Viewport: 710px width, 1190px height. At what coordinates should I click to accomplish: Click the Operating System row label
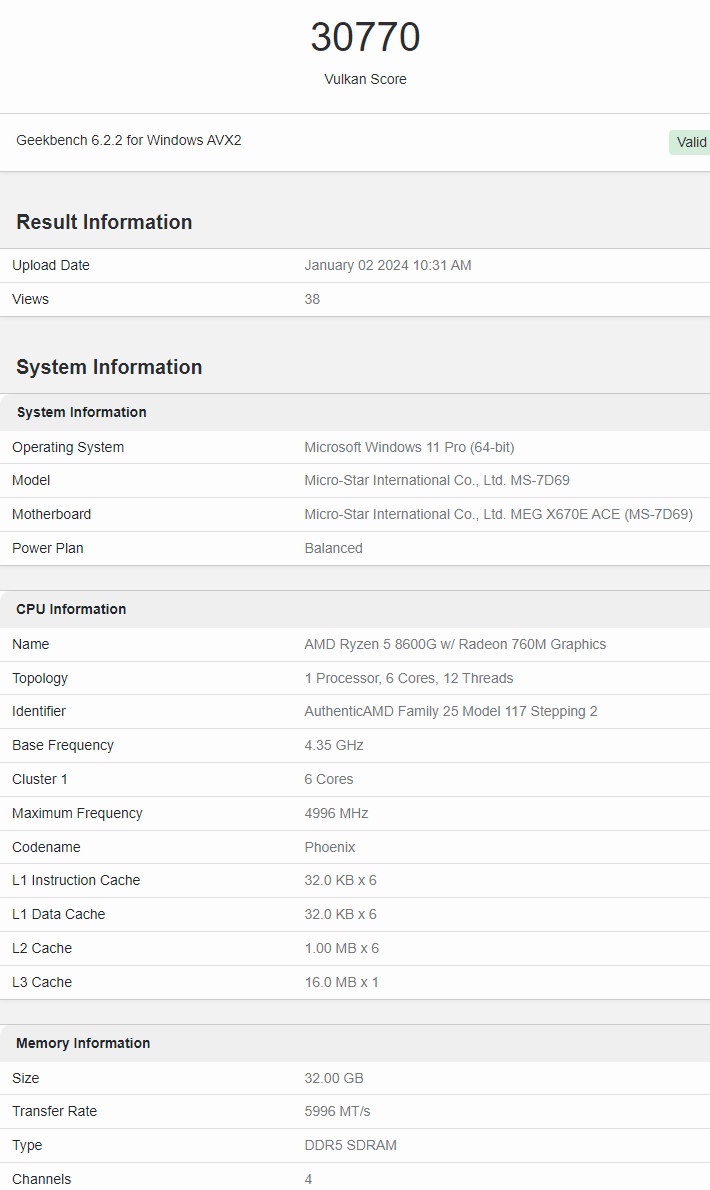click(68, 448)
